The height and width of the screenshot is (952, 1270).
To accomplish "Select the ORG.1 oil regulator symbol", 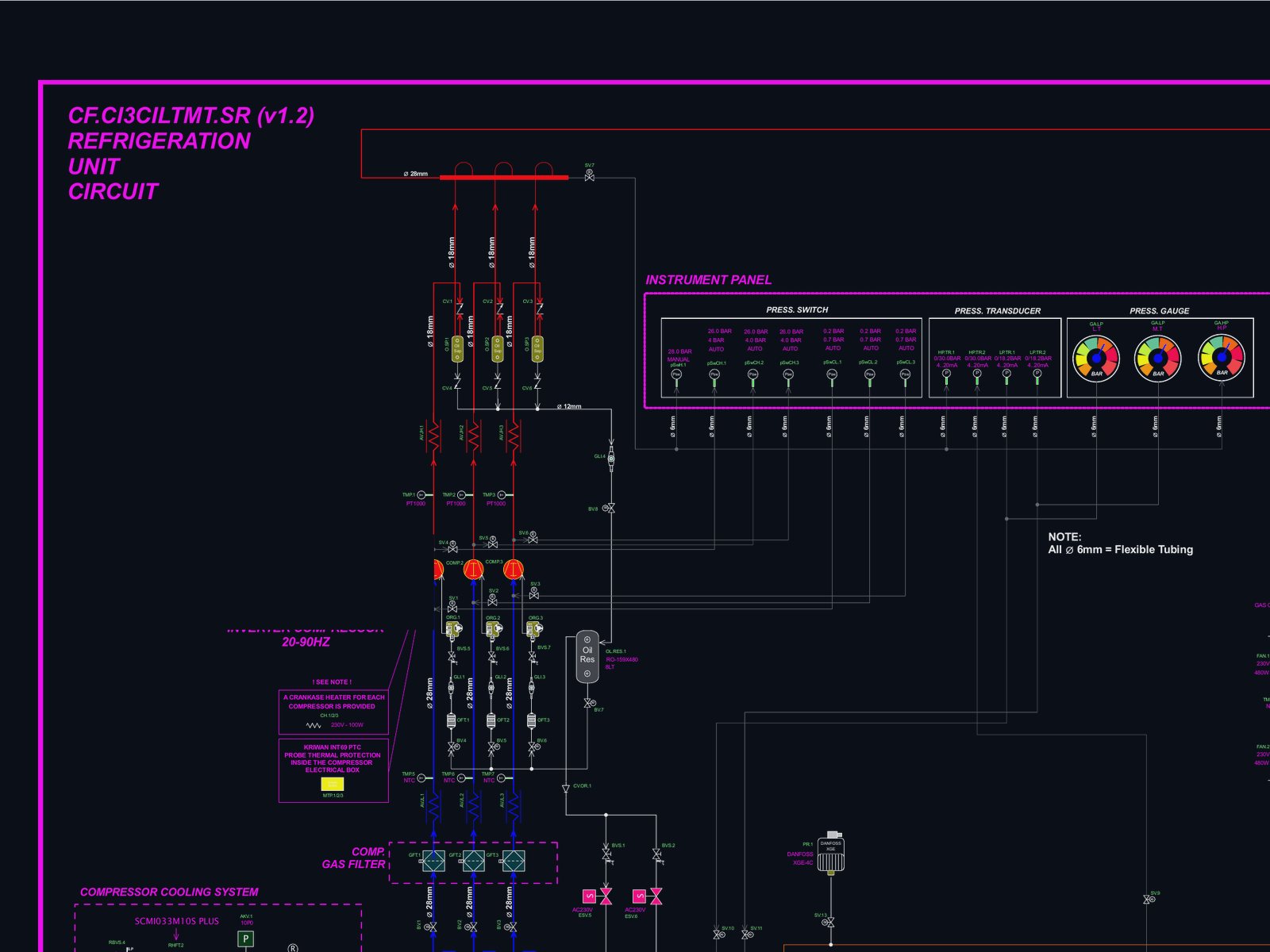I will point(454,630).
